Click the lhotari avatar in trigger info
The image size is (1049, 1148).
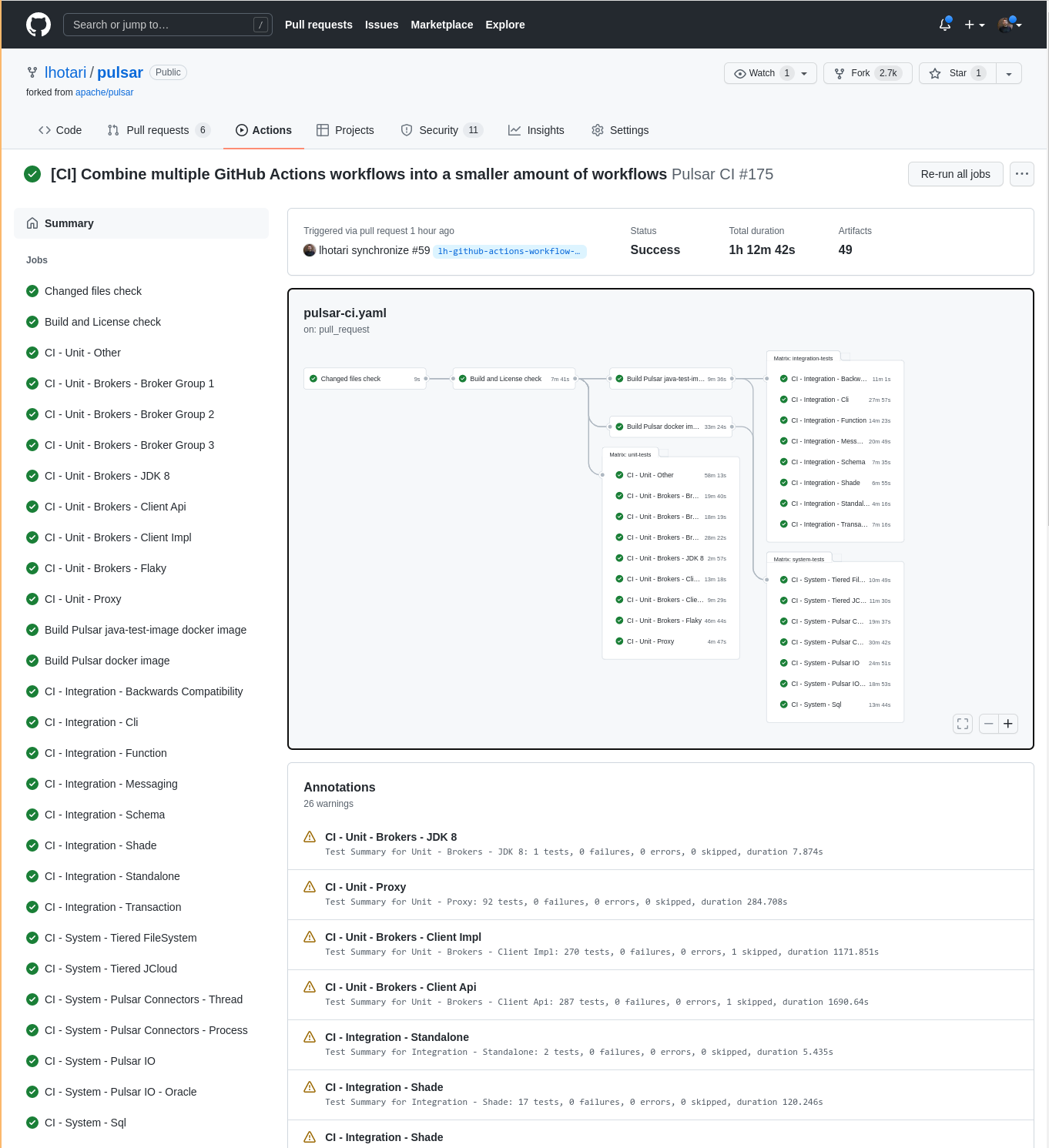click(x=310, y=250)
